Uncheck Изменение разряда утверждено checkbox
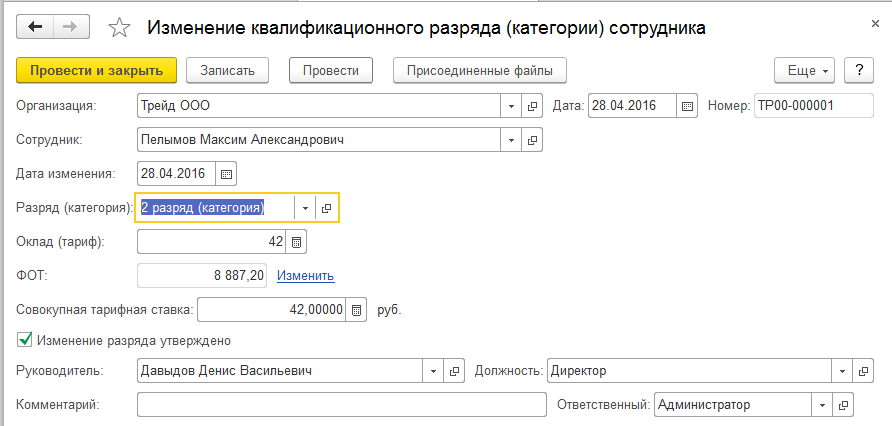The height and width of the screenshot is (426, 892). point(25,340)
